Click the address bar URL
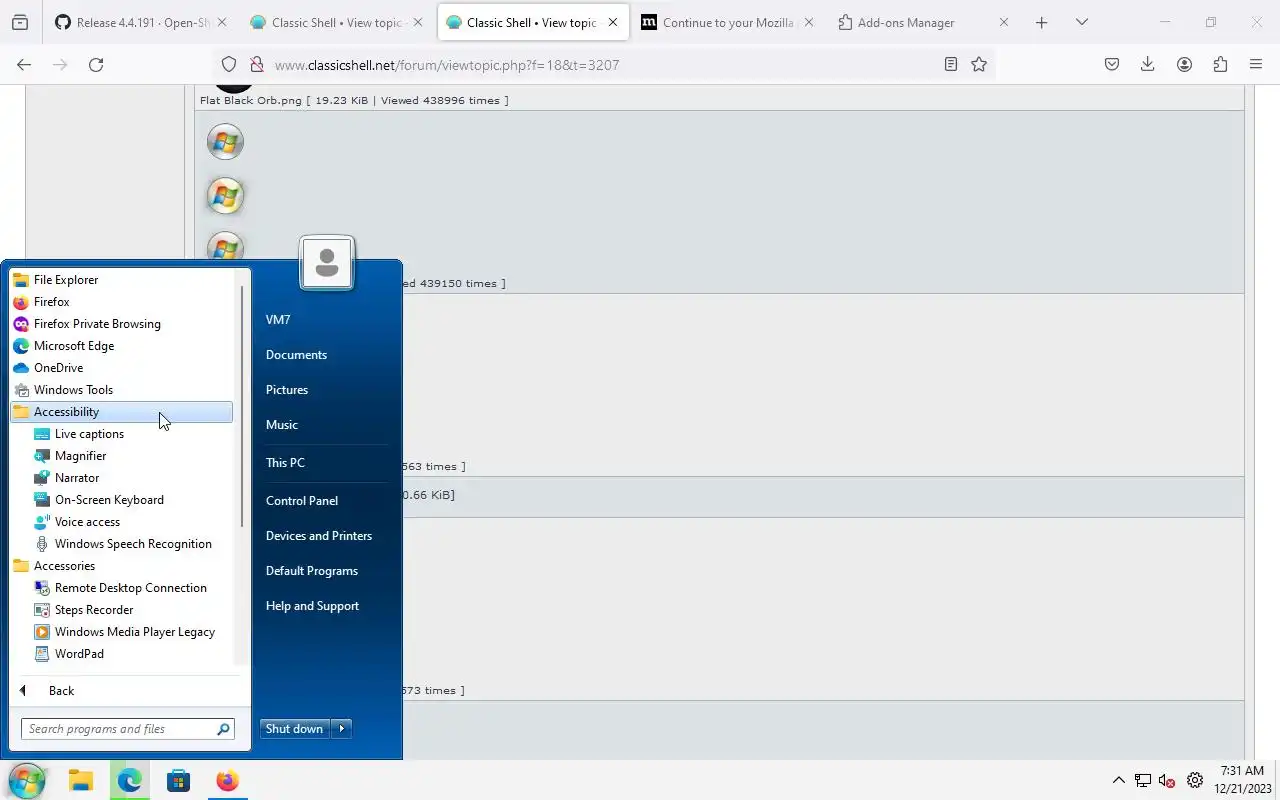 pos(446,65)
